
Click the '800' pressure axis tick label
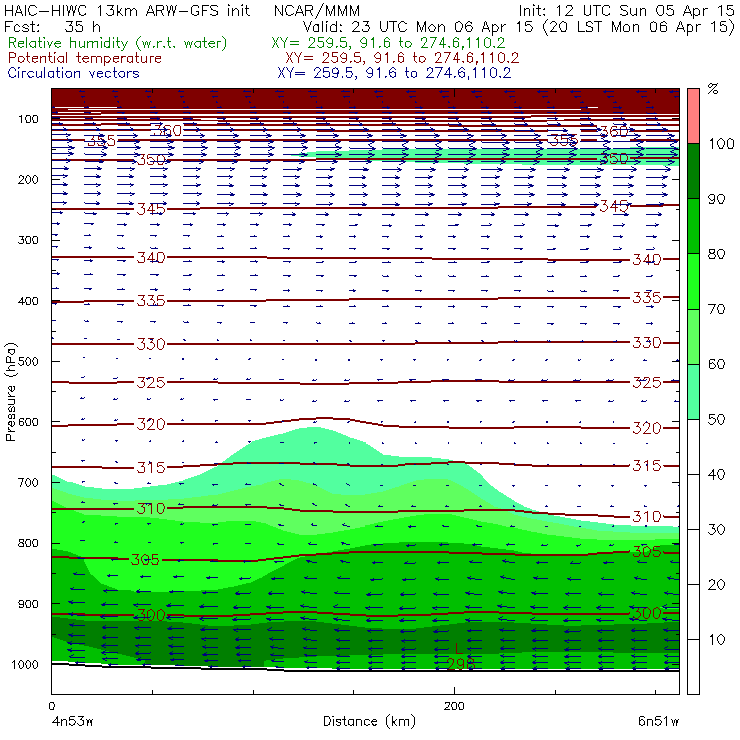click(x=28, y=543)
